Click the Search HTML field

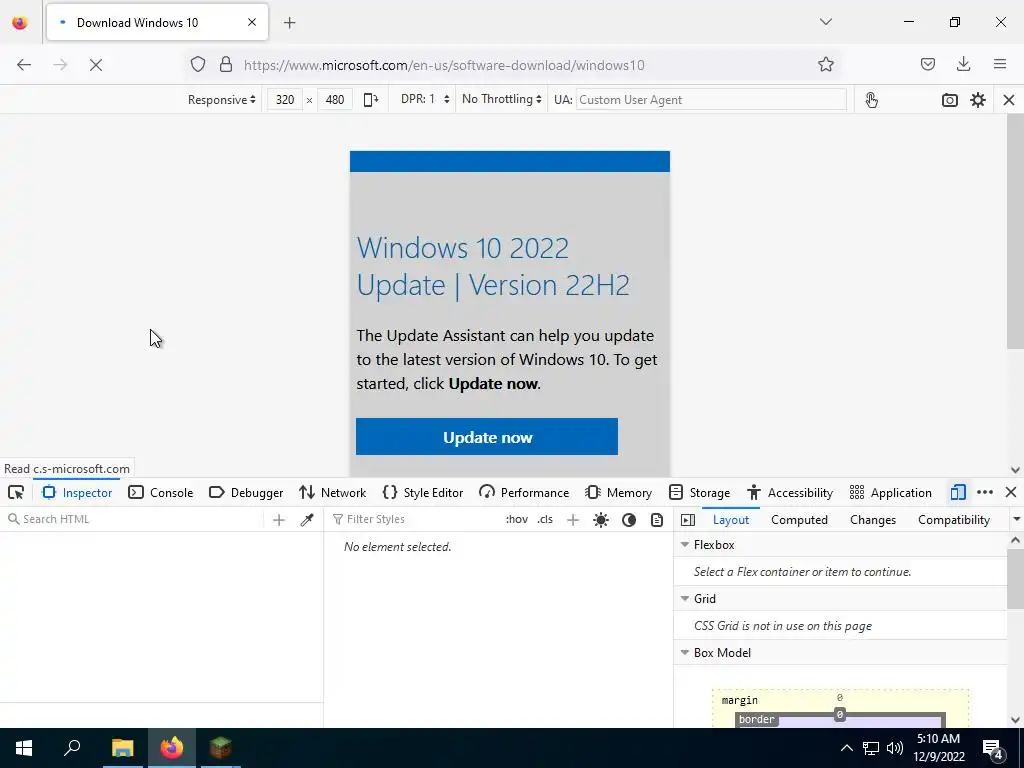tap(134, 519)
